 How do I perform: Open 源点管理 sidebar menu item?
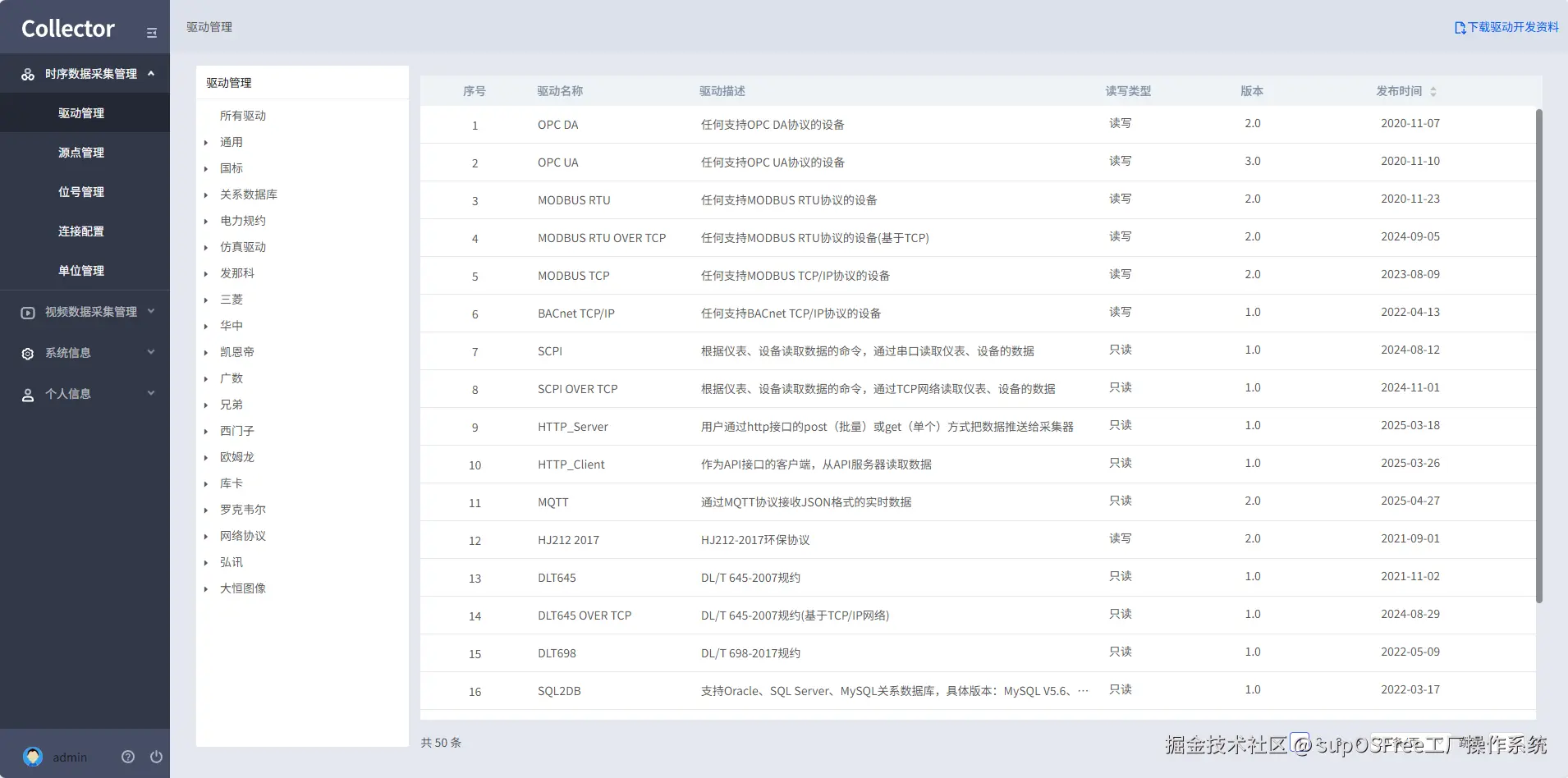(85, 153)
